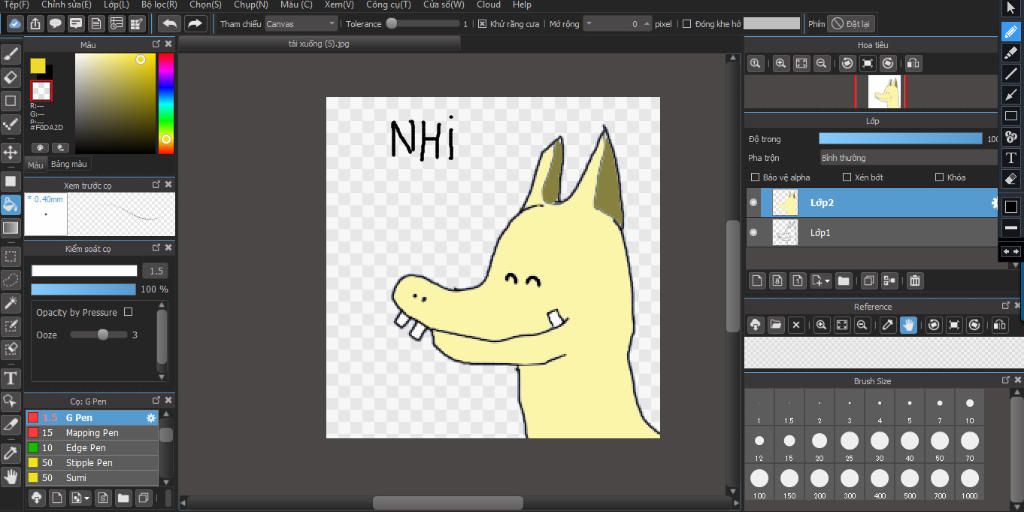Click the cloud save icon in toolbar
This screenshot has height=512, width=1024.
[x=15, y=24]
